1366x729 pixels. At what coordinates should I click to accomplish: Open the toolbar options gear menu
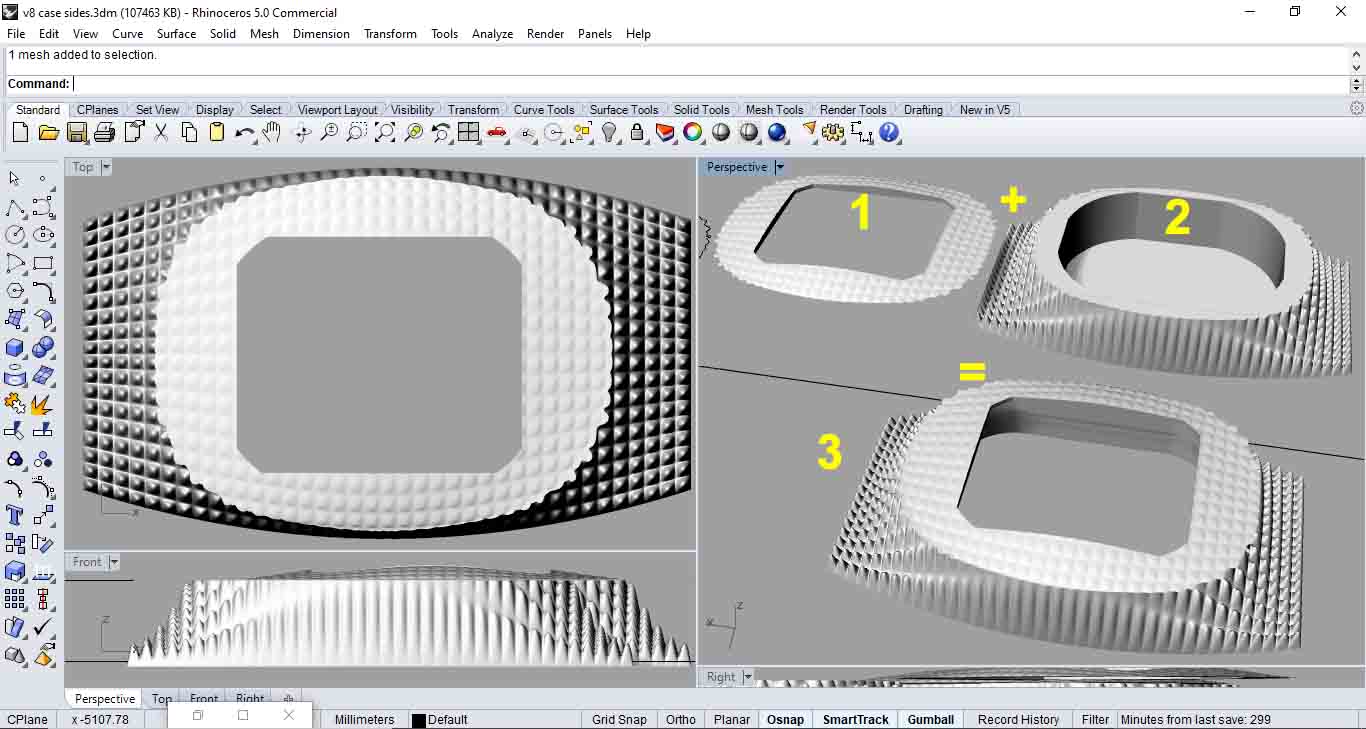[1357, 108]
